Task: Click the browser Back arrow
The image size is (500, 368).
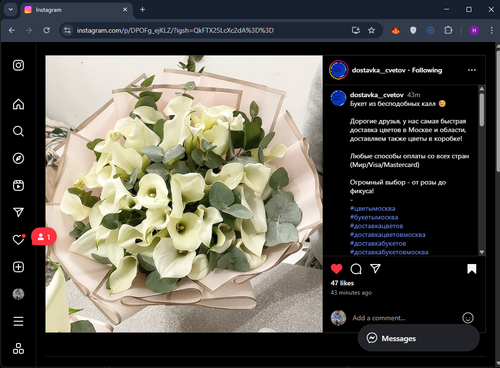Action: 12,30
